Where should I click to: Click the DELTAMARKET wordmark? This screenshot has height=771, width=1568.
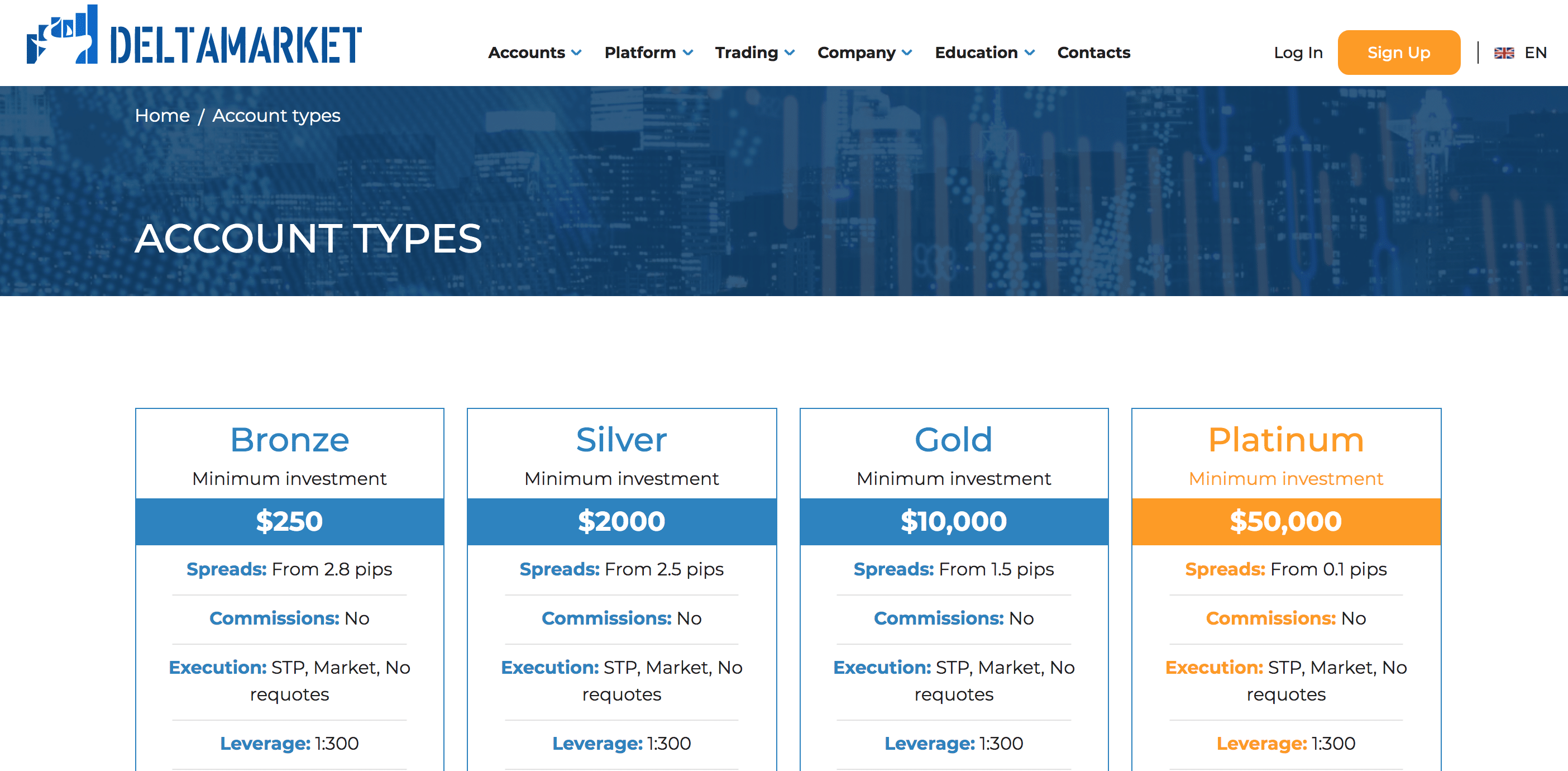click(x=236, y=45)
